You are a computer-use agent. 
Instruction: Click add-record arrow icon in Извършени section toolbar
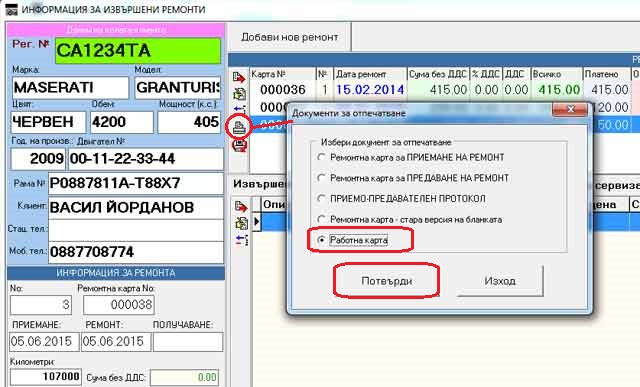point(242,207)
